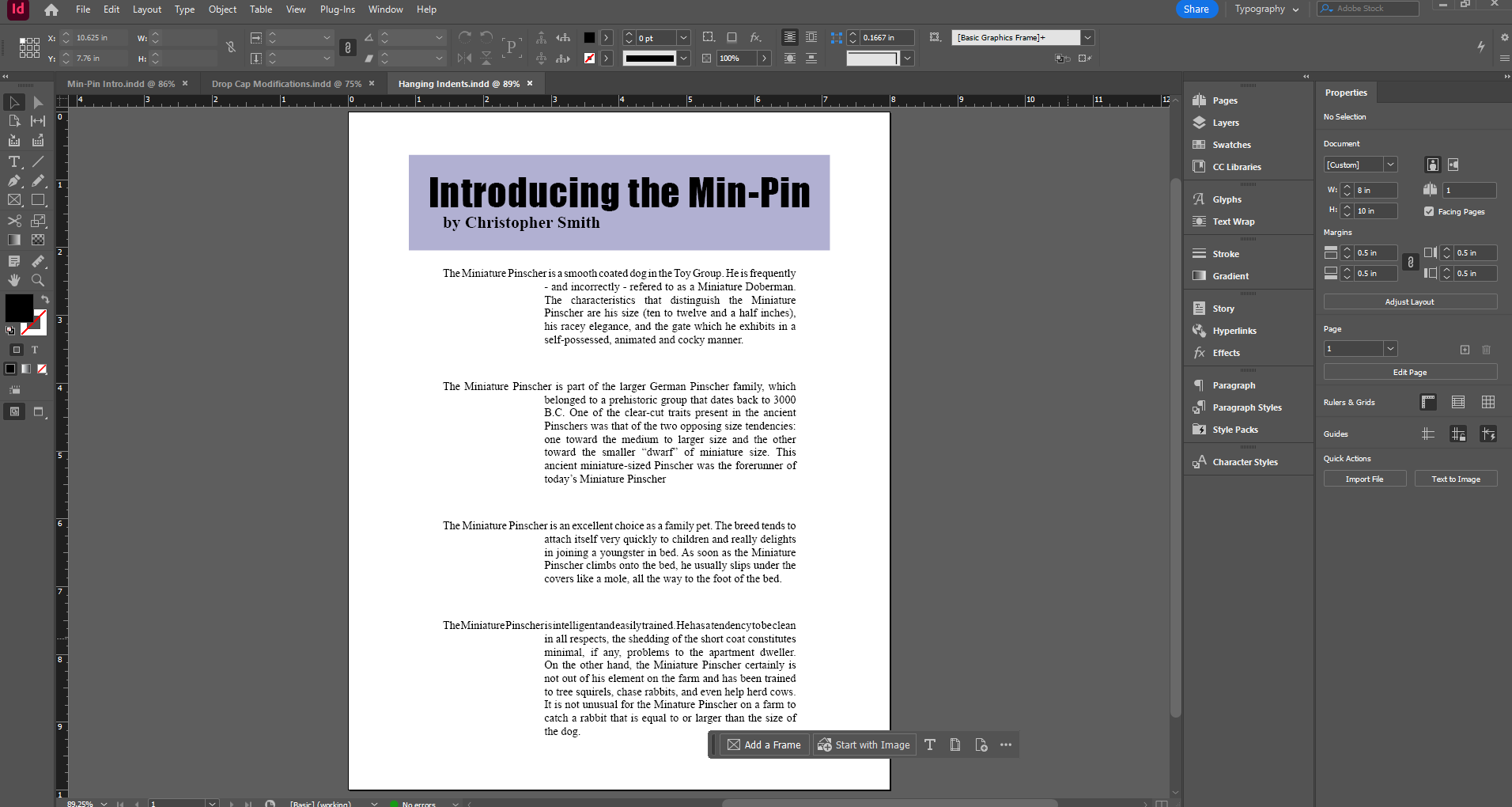The width and height of the screenshot is (1512, 807).
Task: Click the Adjust Layout button
Action: coord(1409,302)
